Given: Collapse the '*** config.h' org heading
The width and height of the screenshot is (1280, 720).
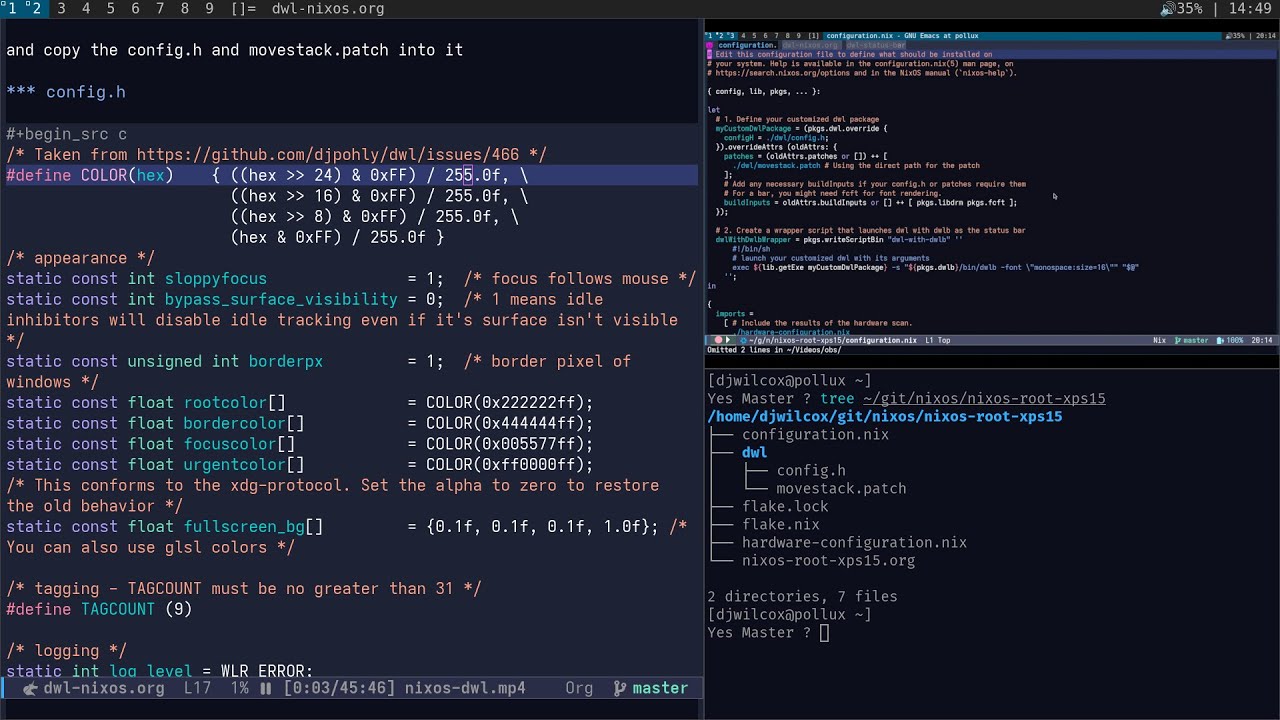Looking at the screenshot, I should click(66, 92).
